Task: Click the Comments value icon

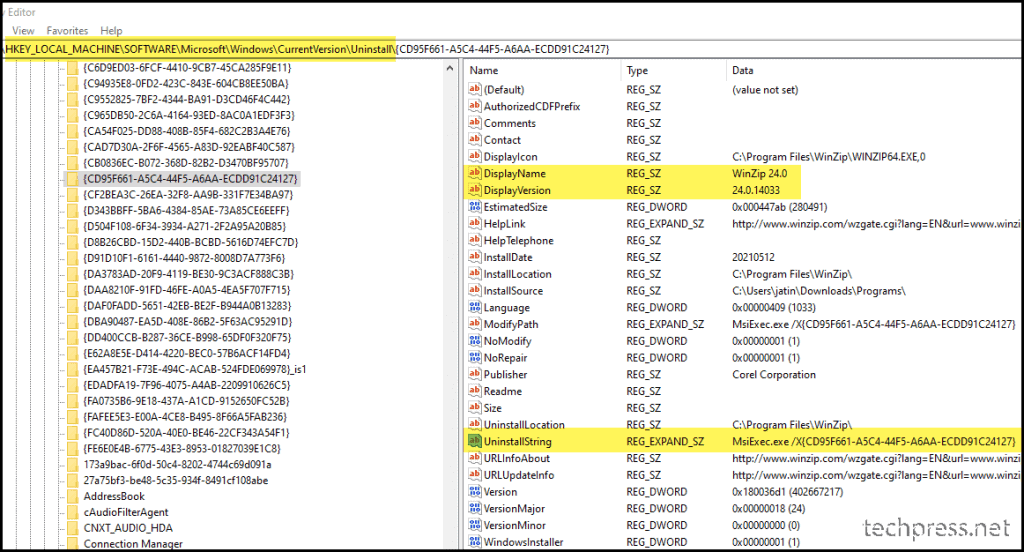Action: point(475,123)
